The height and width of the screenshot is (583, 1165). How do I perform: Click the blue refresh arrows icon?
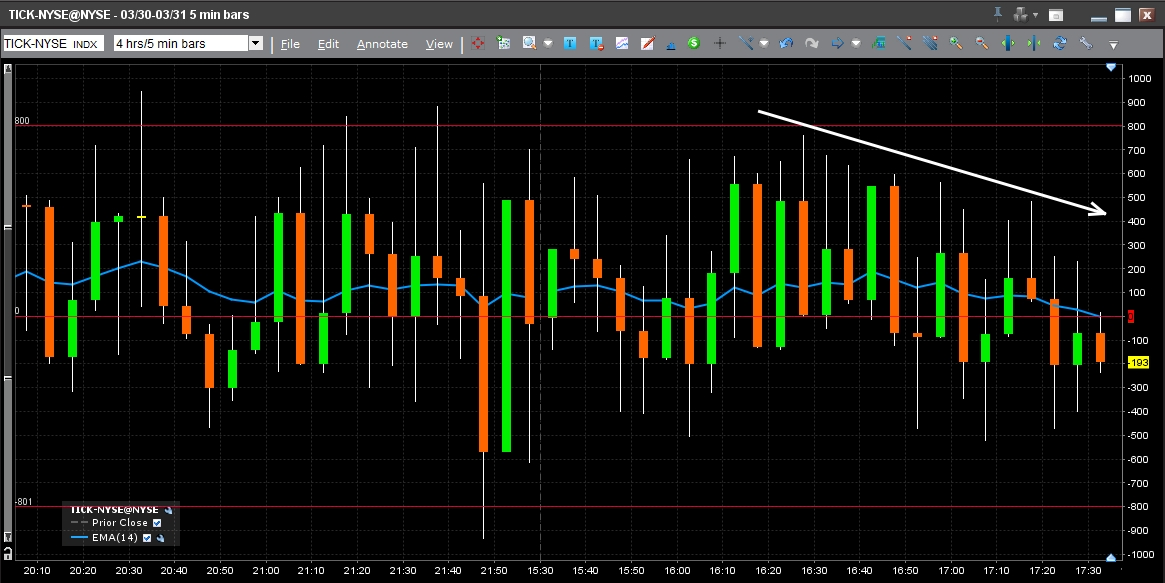(x=1059, y=44)
